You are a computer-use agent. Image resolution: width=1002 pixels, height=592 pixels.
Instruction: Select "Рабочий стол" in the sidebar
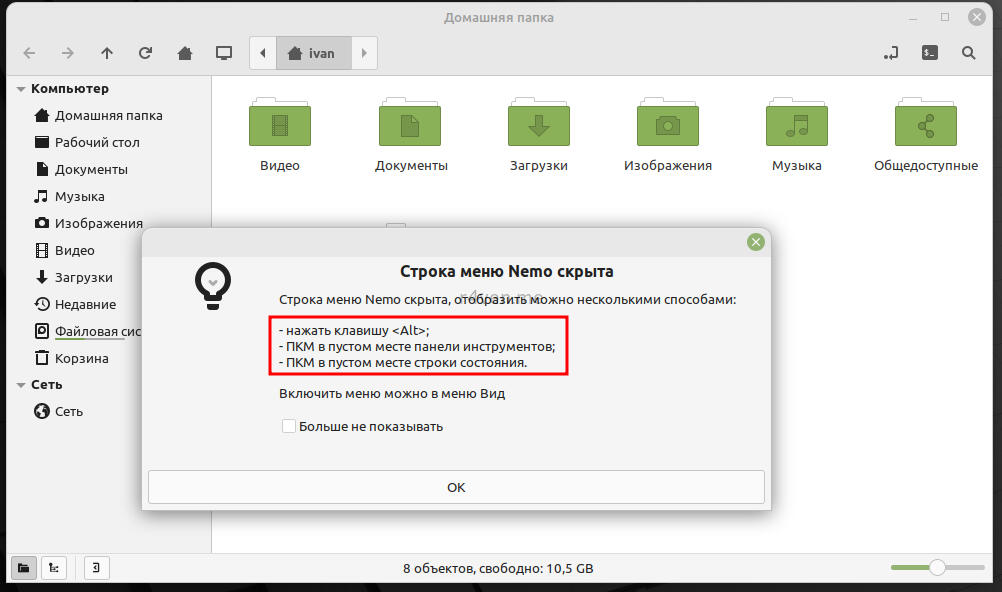pyautogui.click(x=97, y=142)
